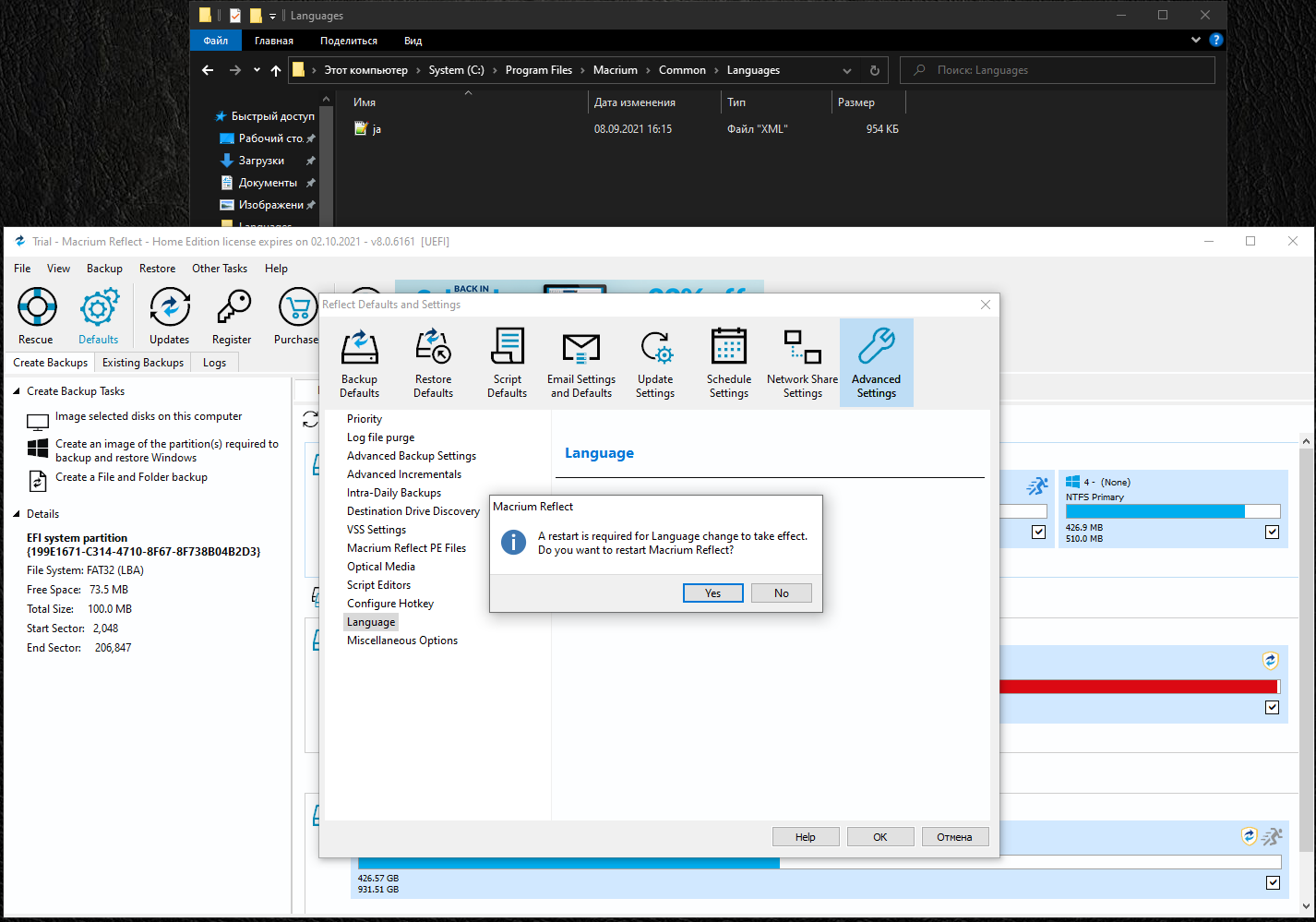This screenshot has width=1316, height=922.
Task: Collapse the Details section
Action: pos(17,514)
